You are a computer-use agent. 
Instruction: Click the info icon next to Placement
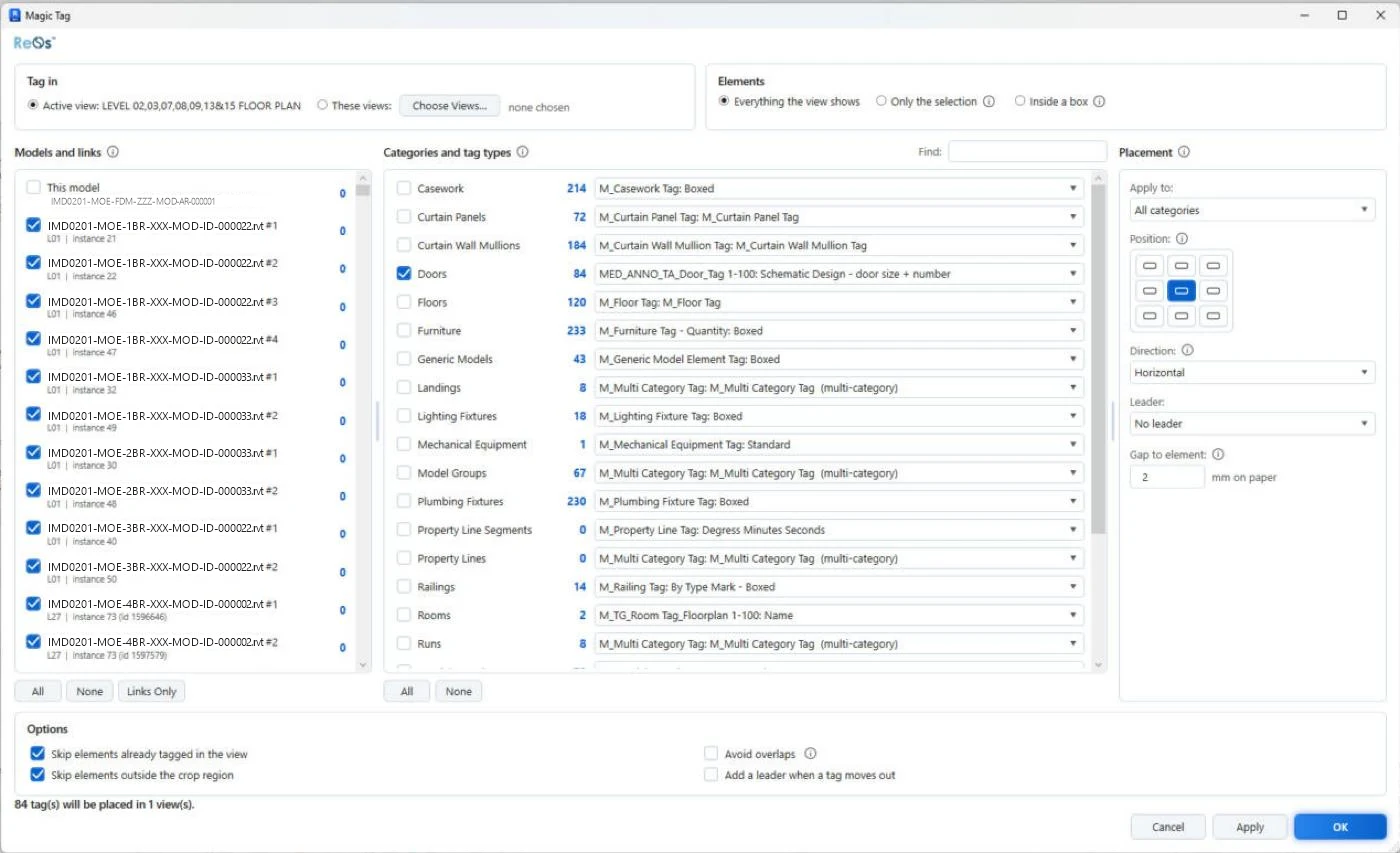click(x=1184, y=153)
